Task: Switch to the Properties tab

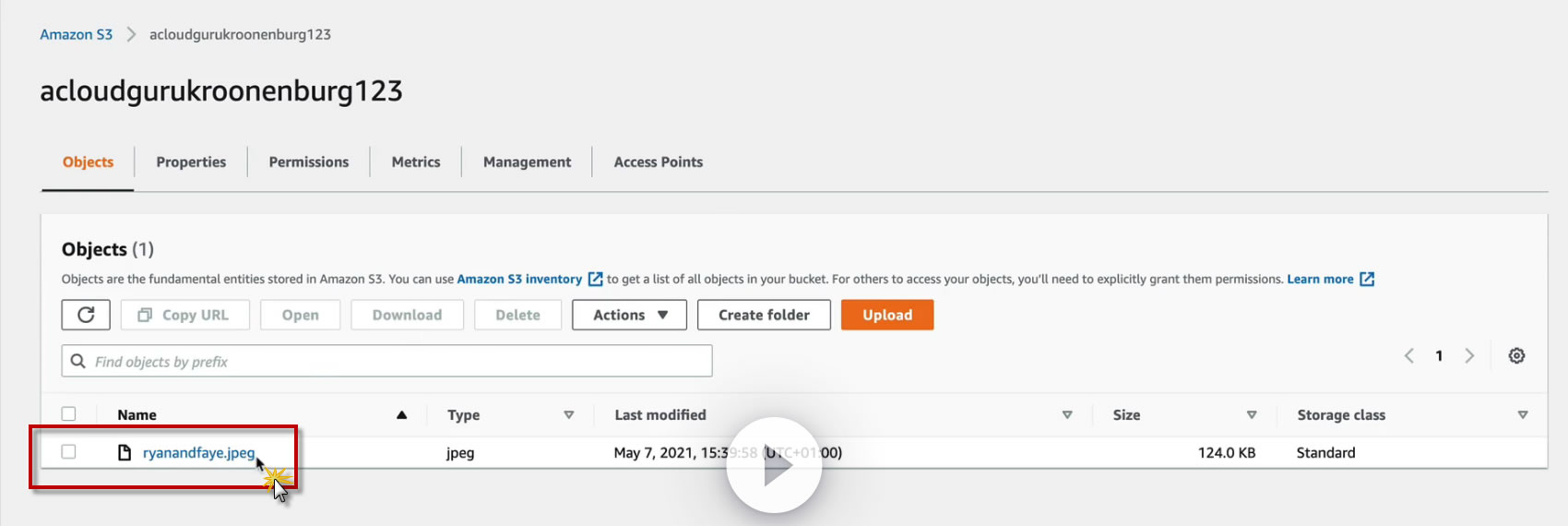Action: [x=191, y=162]
